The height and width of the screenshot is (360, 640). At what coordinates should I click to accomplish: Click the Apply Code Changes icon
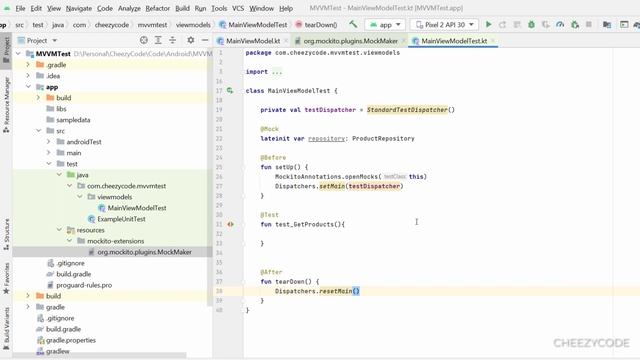[517, 24]
